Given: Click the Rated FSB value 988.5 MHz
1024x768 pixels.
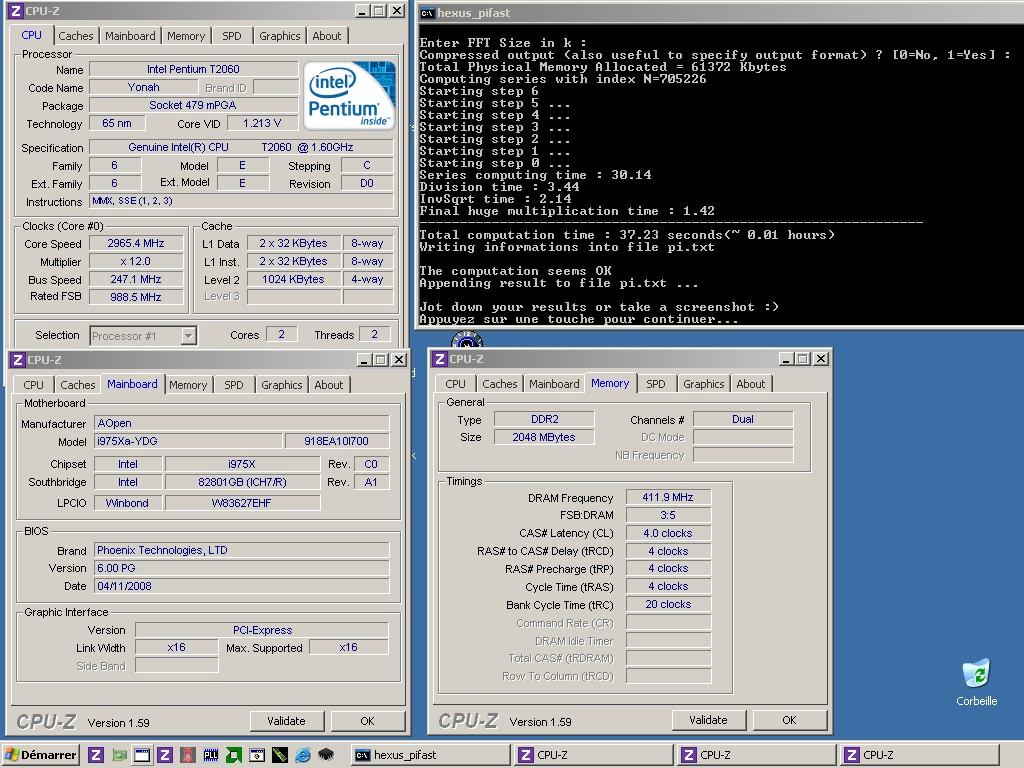Looking at the screenshot, I should coord(136,296).
